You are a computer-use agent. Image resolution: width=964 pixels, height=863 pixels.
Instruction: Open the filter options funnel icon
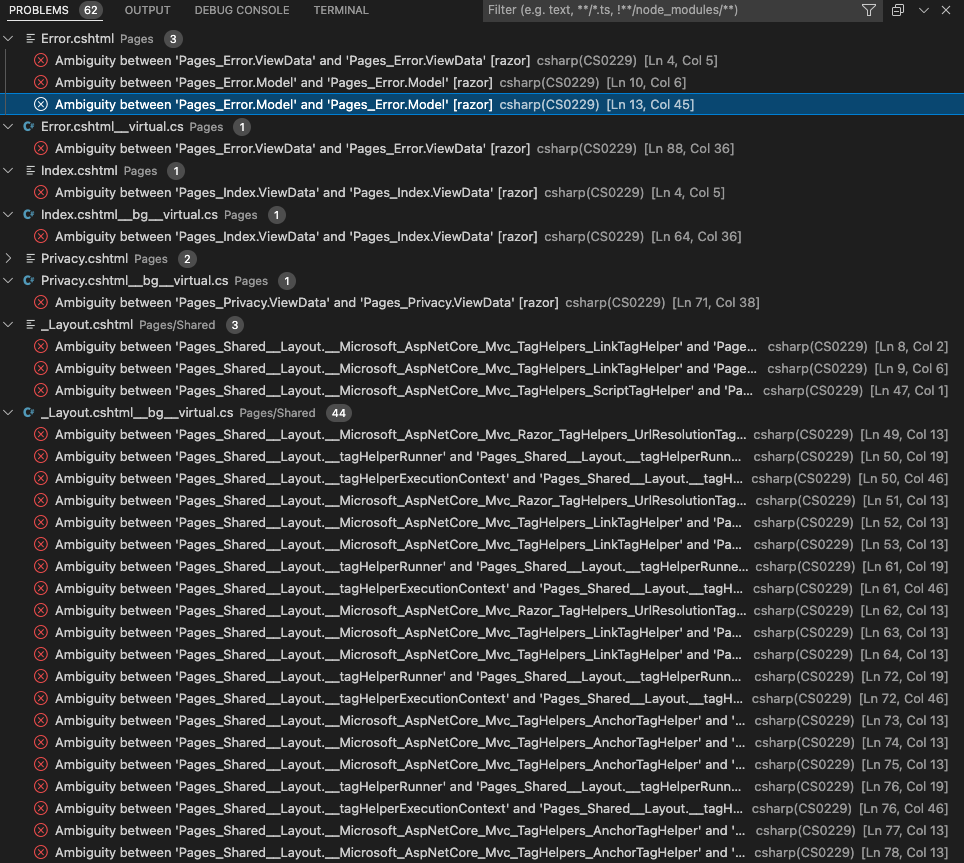(x=869, y=10)
